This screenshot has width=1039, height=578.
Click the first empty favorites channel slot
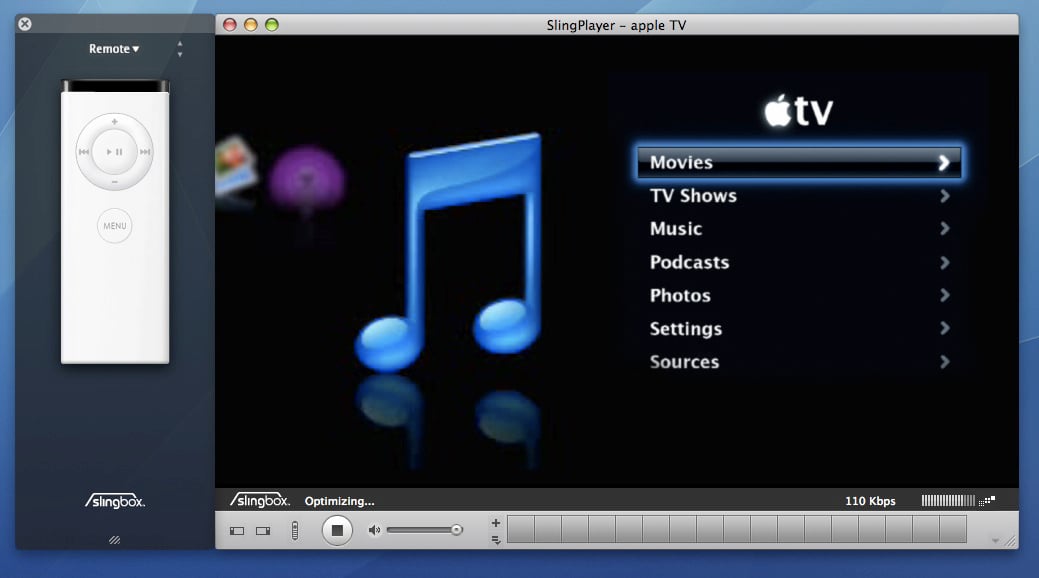520,530
